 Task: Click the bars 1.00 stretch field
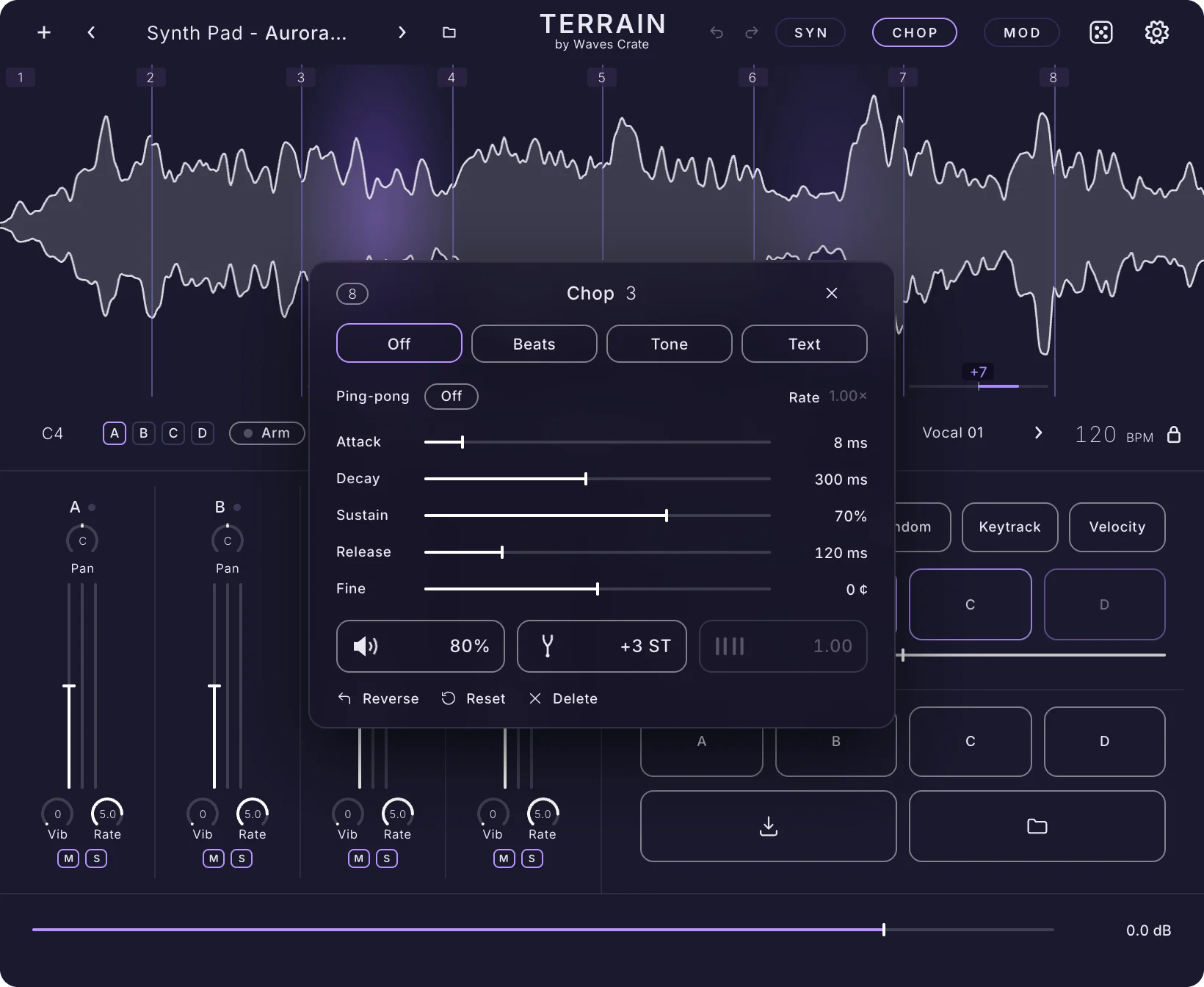783,646
